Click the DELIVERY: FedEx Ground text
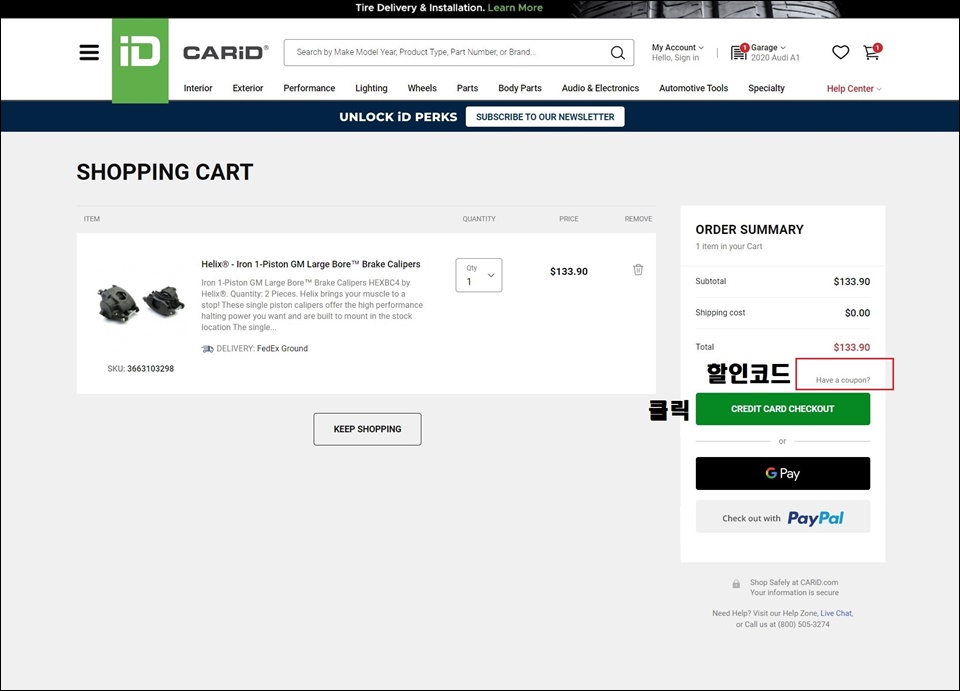Image resolution: width=960 pixels, height=691 pixels. pyautogui.click(x=262, y=348)
